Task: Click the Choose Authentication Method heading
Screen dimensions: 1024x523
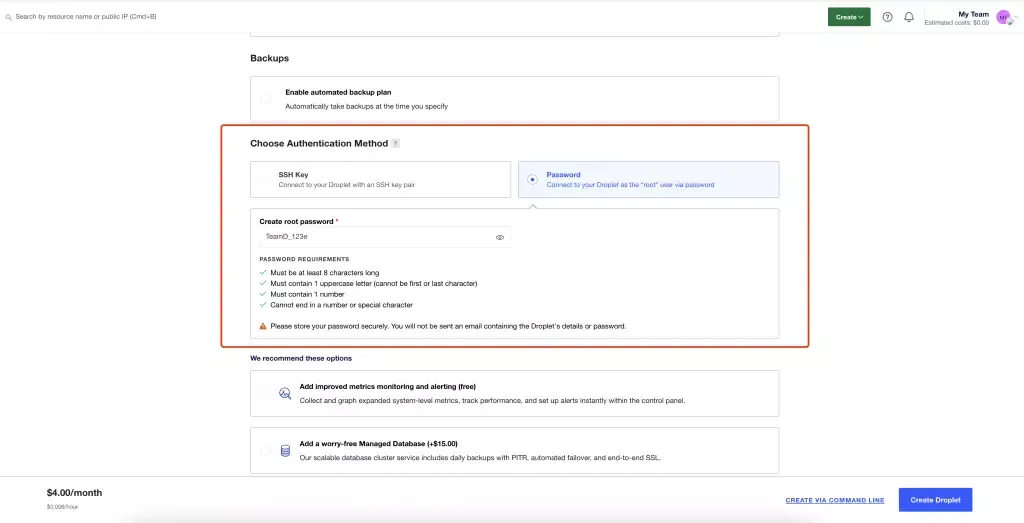Action: [x=319, y=144]
